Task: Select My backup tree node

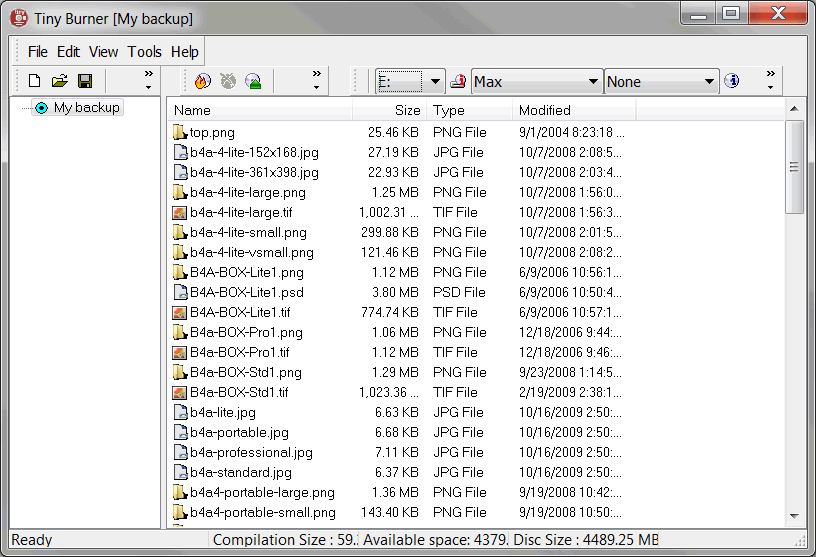Action: pyautogui.click(x=86, y=108)
